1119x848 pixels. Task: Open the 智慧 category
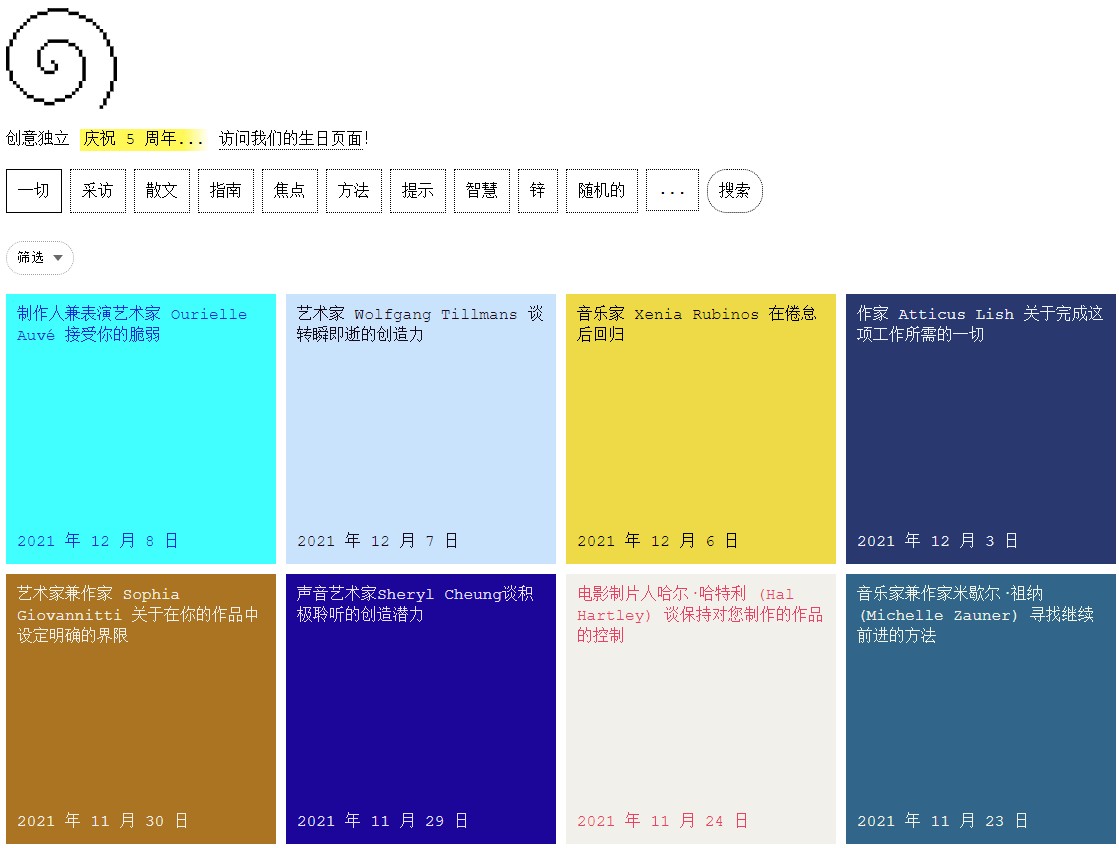[482, 191]
